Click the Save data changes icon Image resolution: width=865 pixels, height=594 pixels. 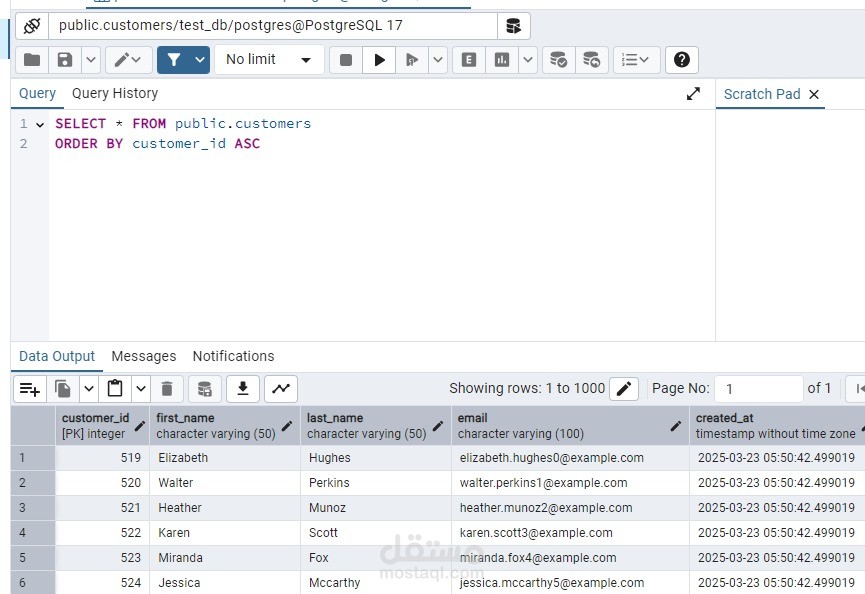pyautogui.click(x=205, y=389)
